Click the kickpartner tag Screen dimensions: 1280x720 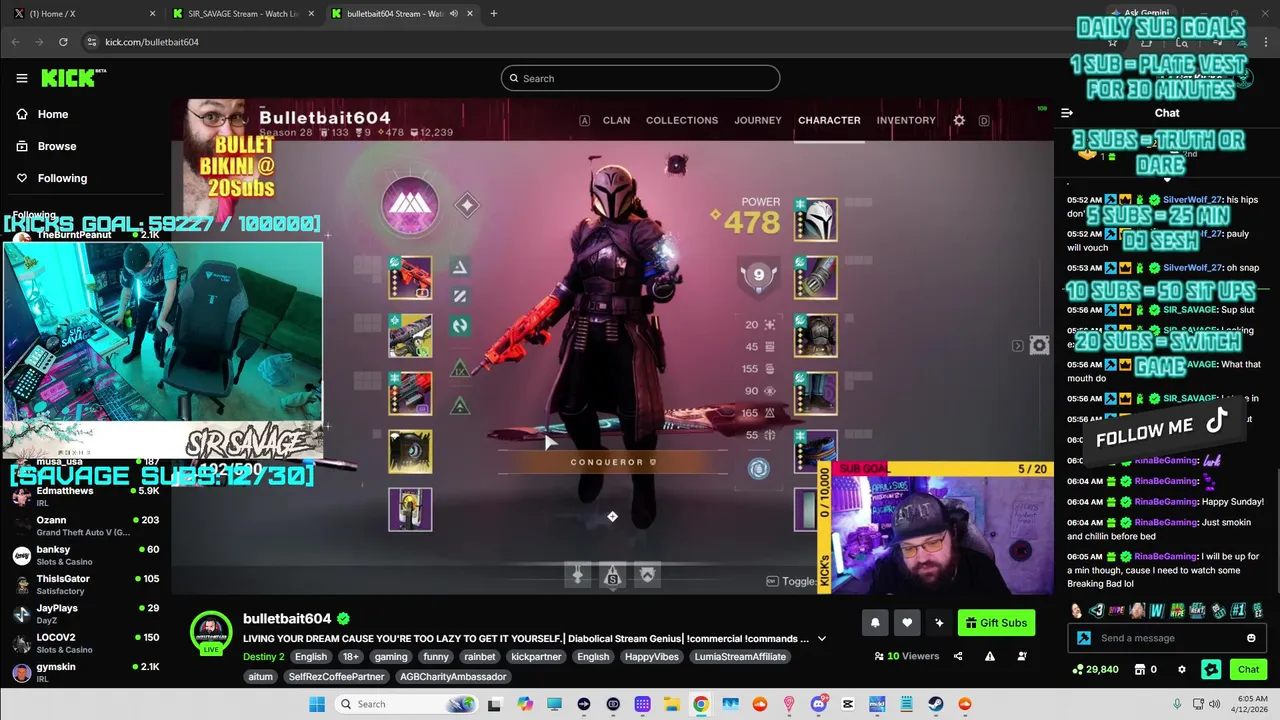(536, 656)
